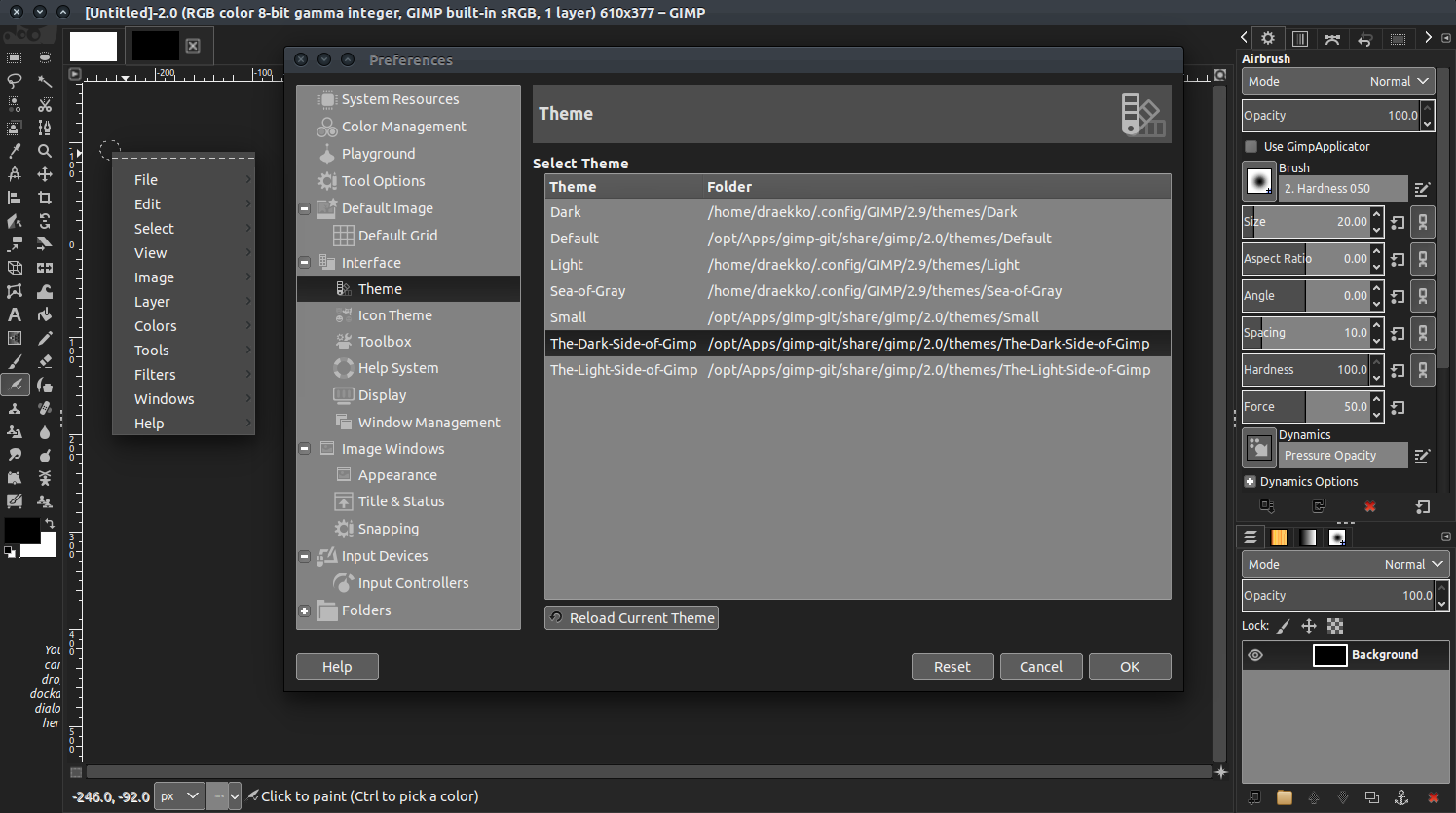Select the Eraser tool
The width and height of the screenshot is (1456, 813).
pos(45,361)
